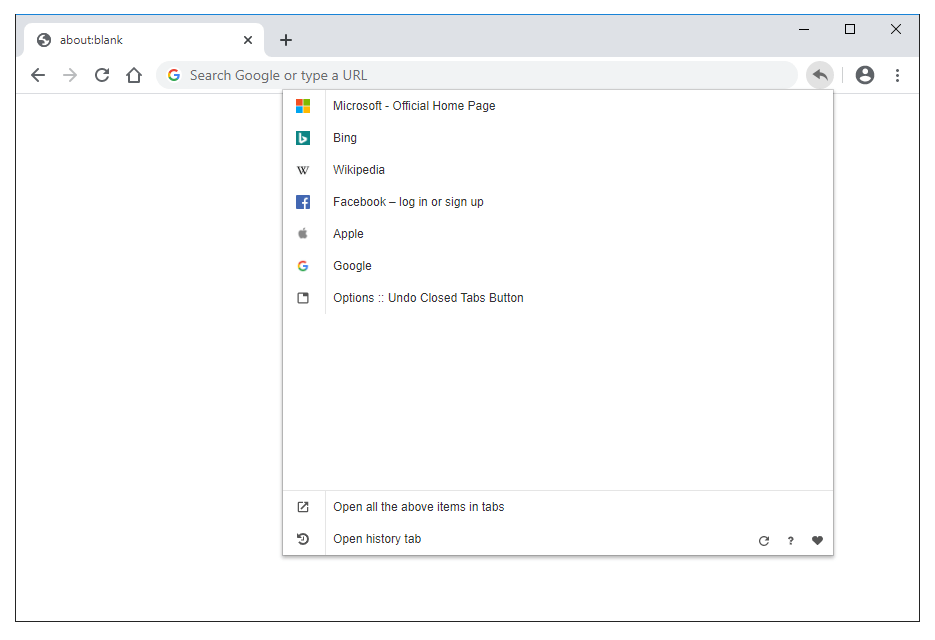Click the Apple logo favicon
This screenshot has height=640, width=935.
303,234
